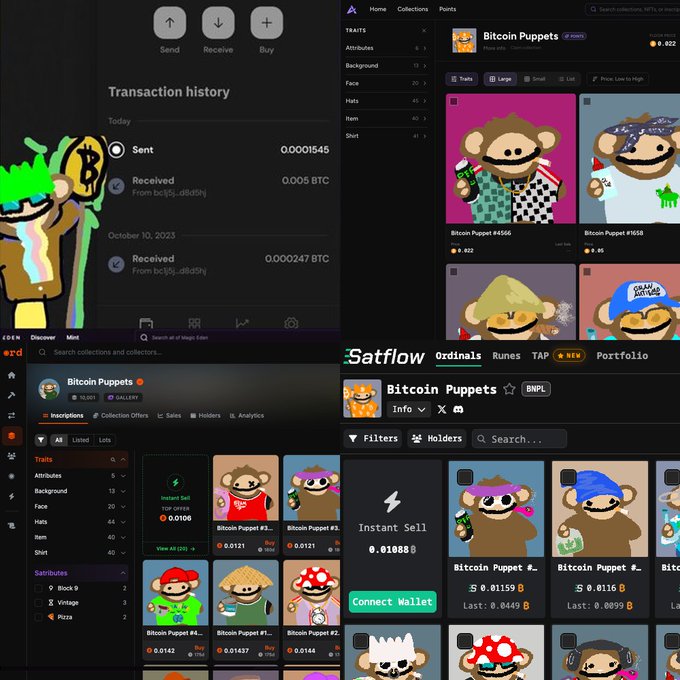Click the Filters button on Satflow
The height and width of the screenshot is (680, 680).
coord(373,439)
